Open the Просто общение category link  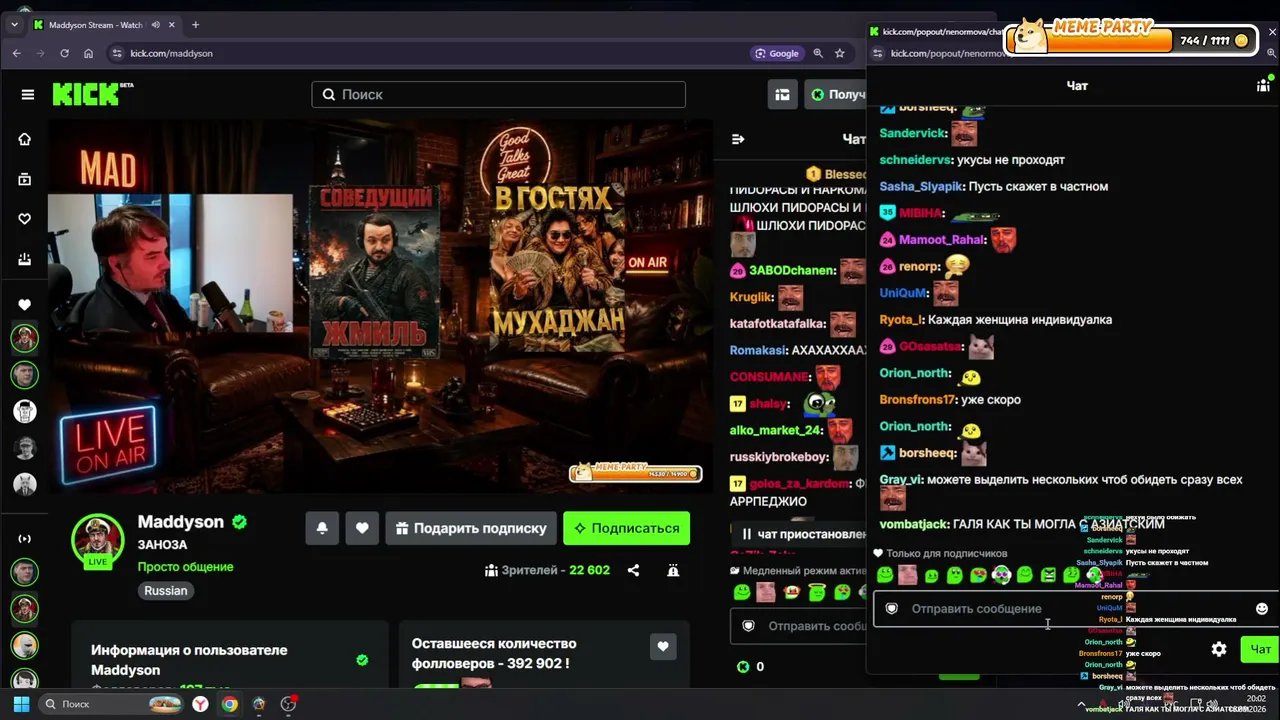(185, 567)
